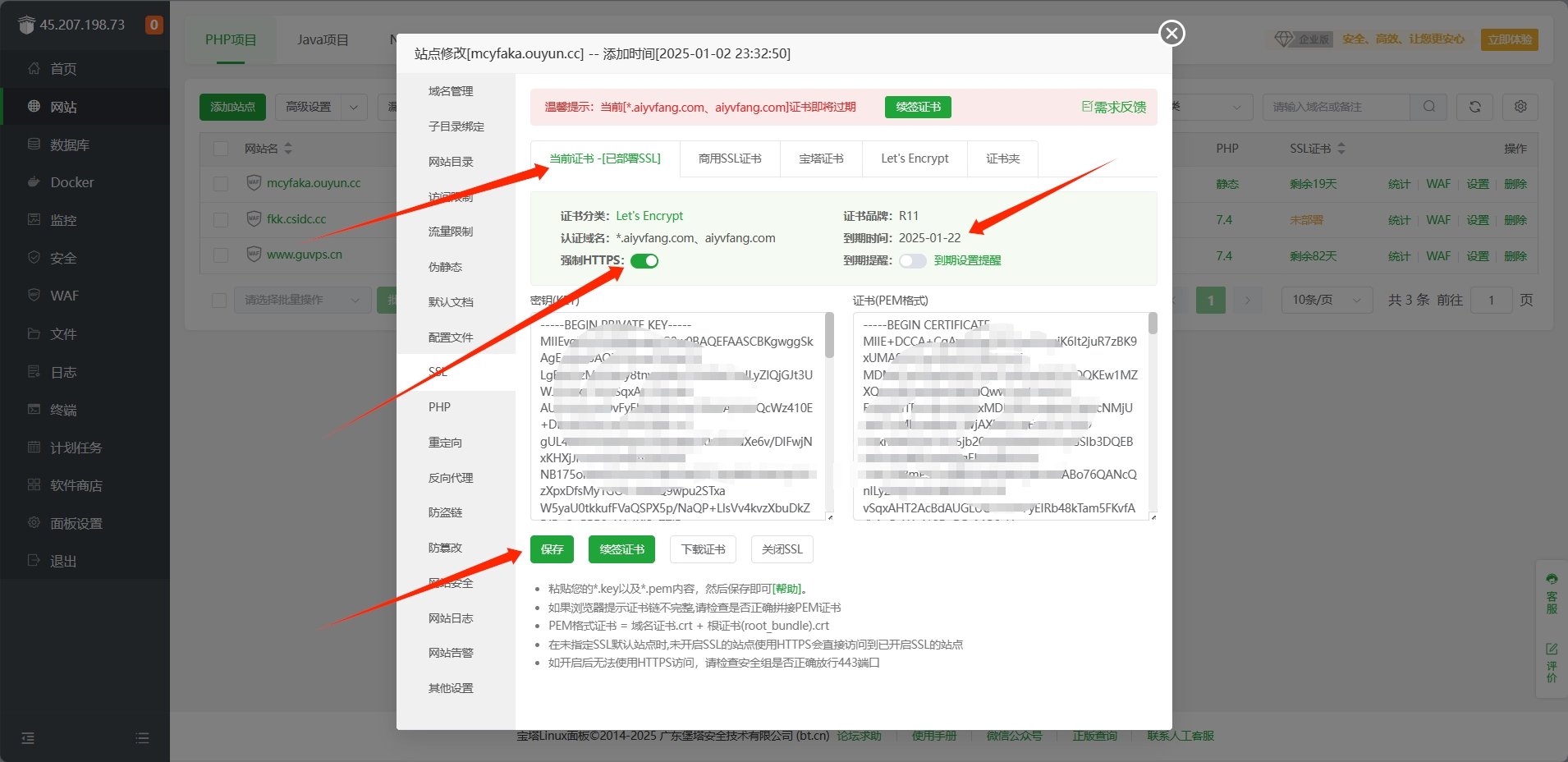Click the key textarea scrollbar
The image size is (1568, 762).
click(x=830, y=335)
